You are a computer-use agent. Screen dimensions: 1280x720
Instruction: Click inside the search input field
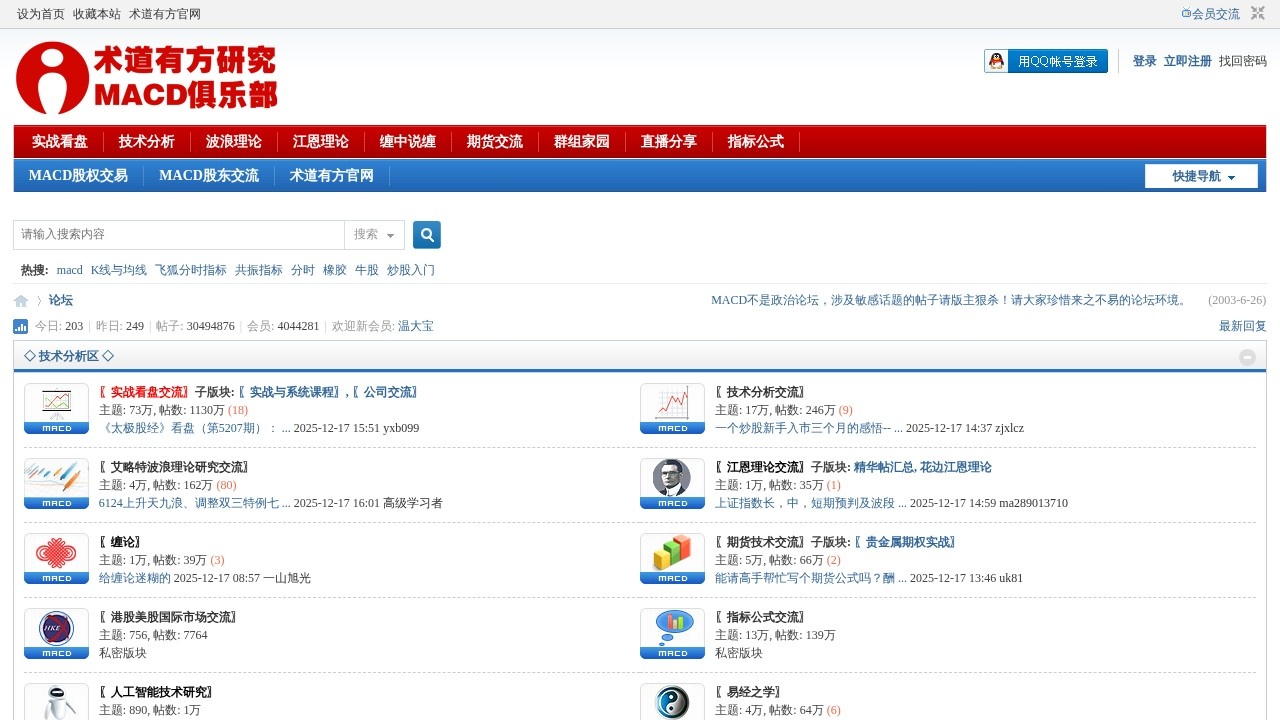point(180,235)
